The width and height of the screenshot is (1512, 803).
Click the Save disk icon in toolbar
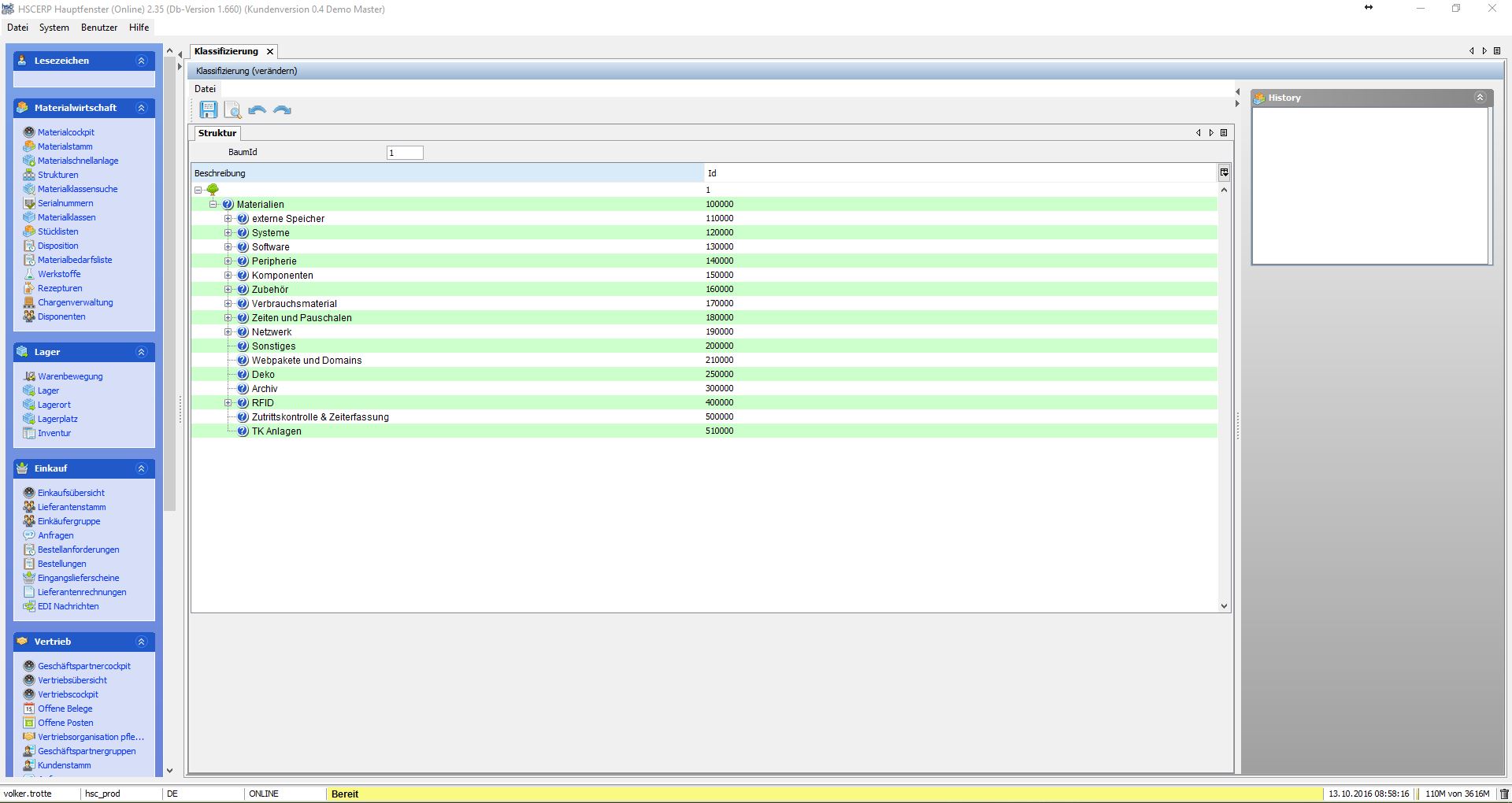(x=208, y=109)
